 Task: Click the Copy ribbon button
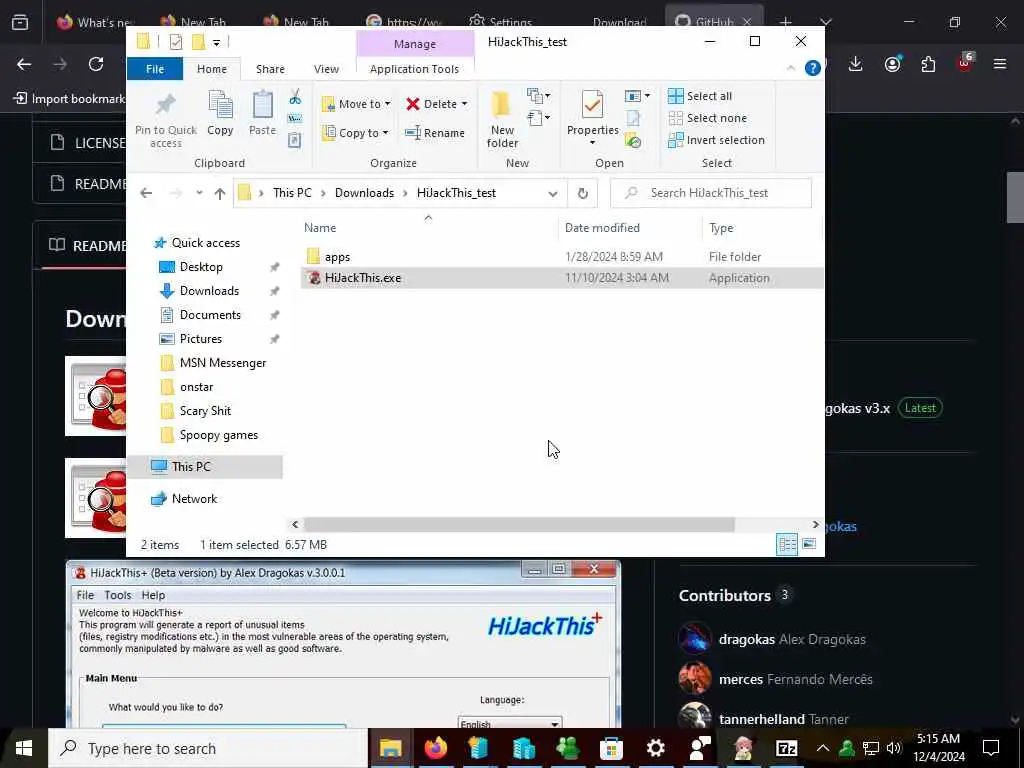click(220, 114)
